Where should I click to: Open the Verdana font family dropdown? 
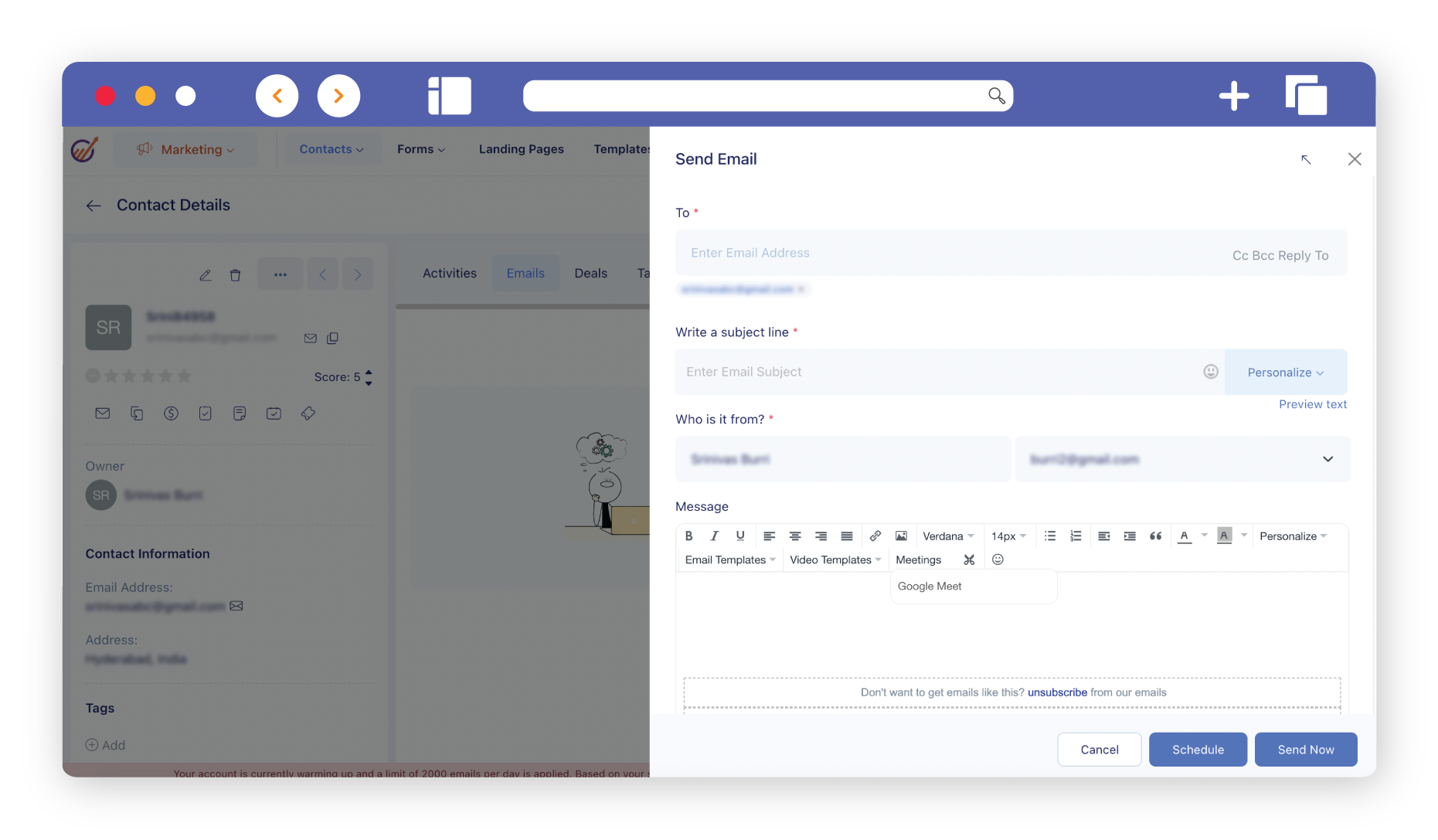[948, 536]
